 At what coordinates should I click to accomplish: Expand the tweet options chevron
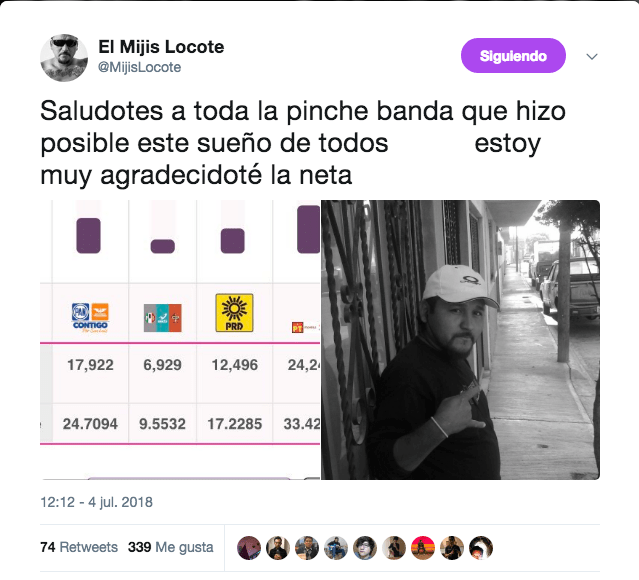592,56
